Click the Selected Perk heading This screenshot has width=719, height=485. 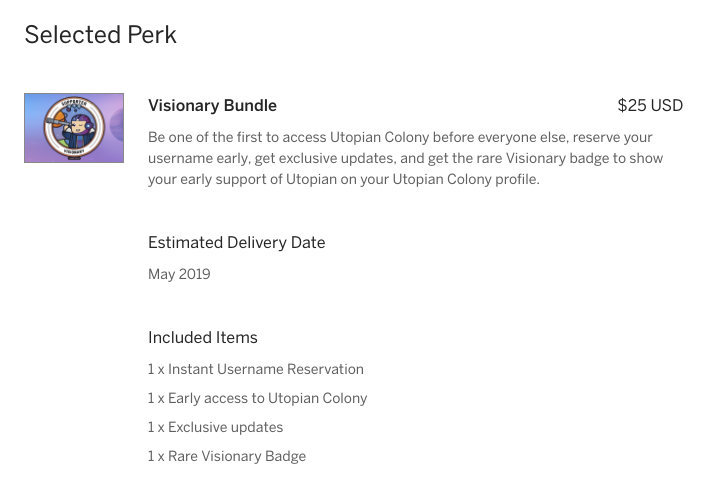pos(100,35)
